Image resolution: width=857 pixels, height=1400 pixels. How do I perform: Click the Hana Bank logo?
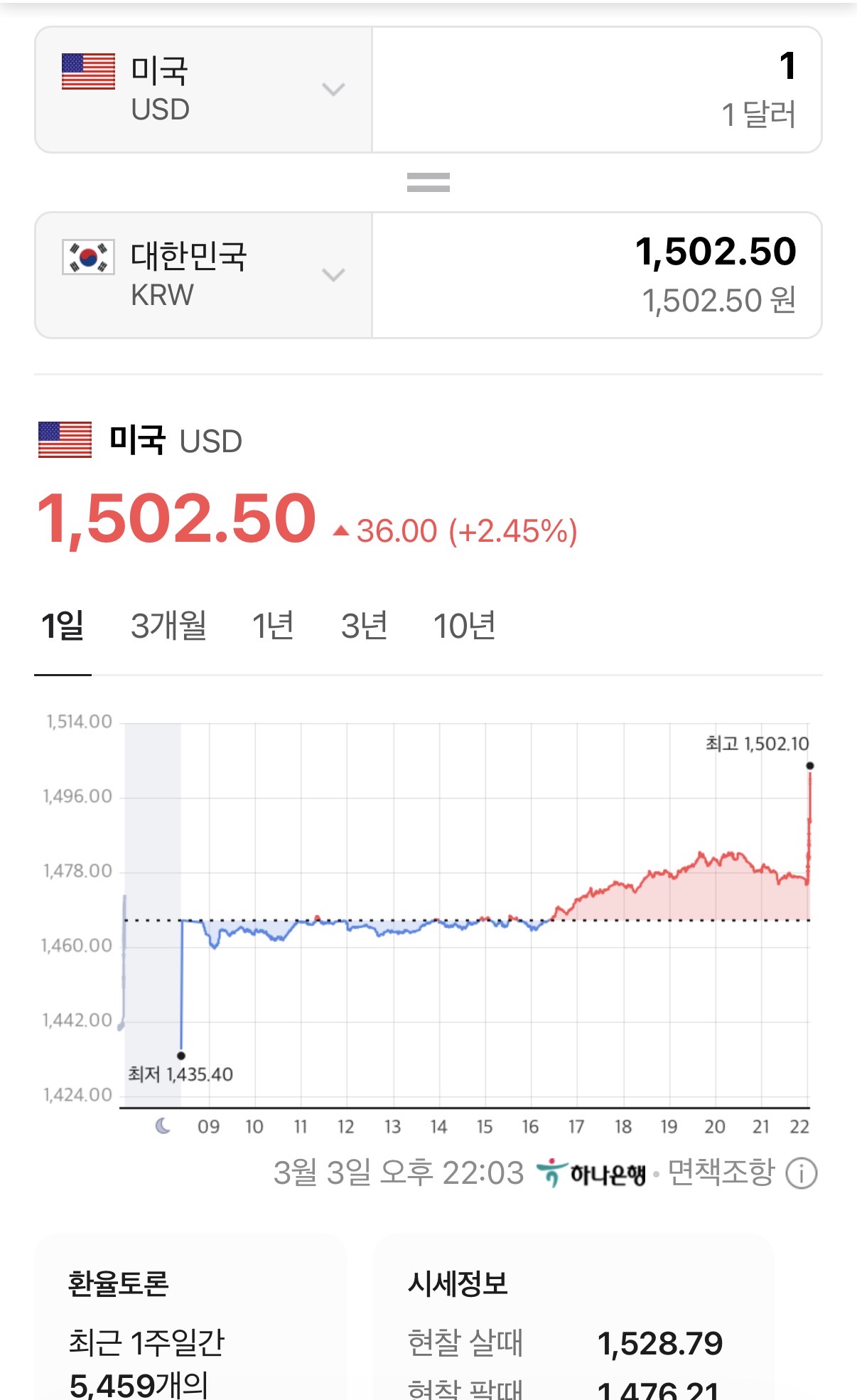tap(591, 1173)
